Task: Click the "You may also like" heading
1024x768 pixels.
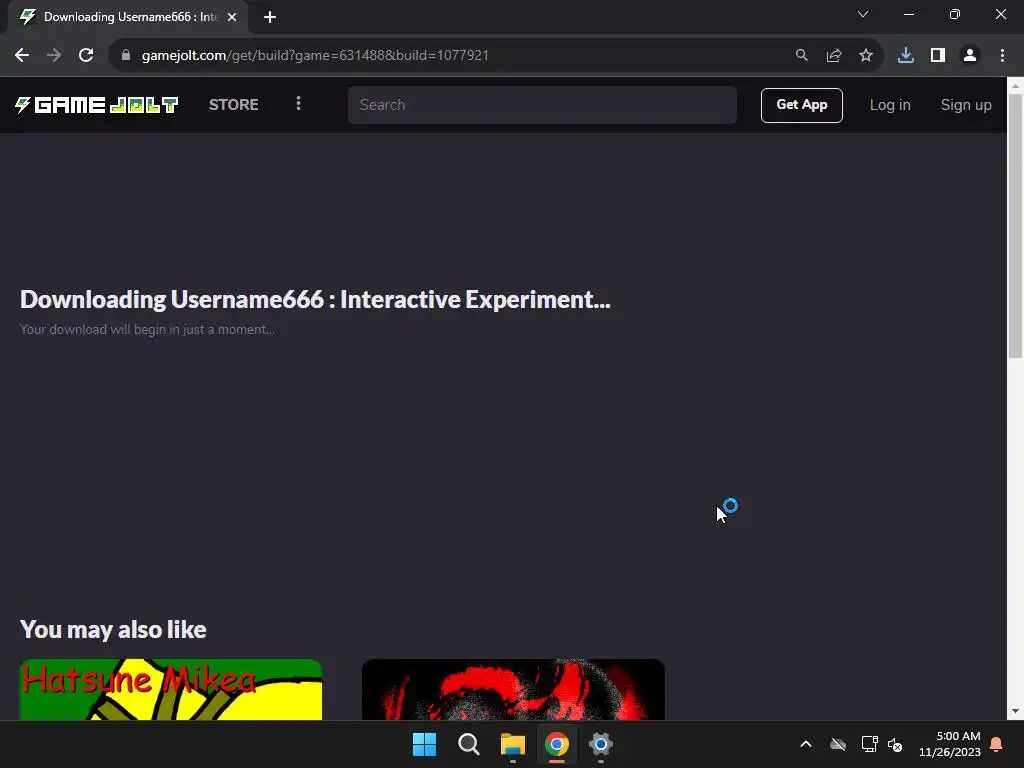Action: pyautogui.click(x=113, y=630)
